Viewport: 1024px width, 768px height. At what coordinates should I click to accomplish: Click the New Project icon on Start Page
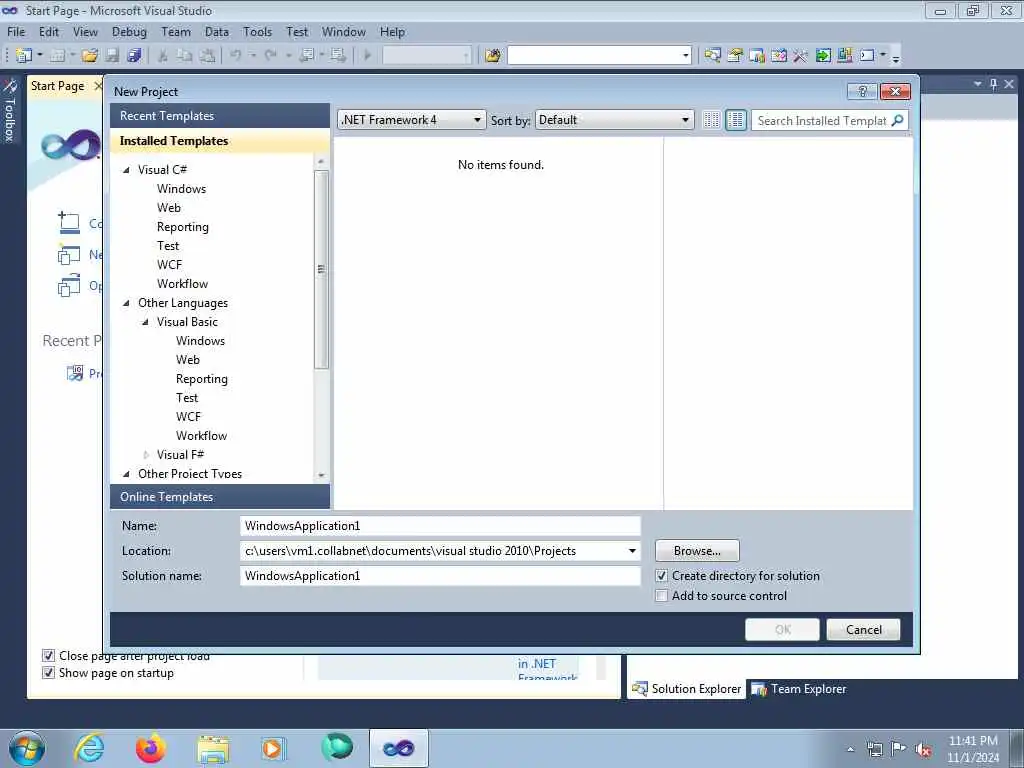[x=69, y=254]
